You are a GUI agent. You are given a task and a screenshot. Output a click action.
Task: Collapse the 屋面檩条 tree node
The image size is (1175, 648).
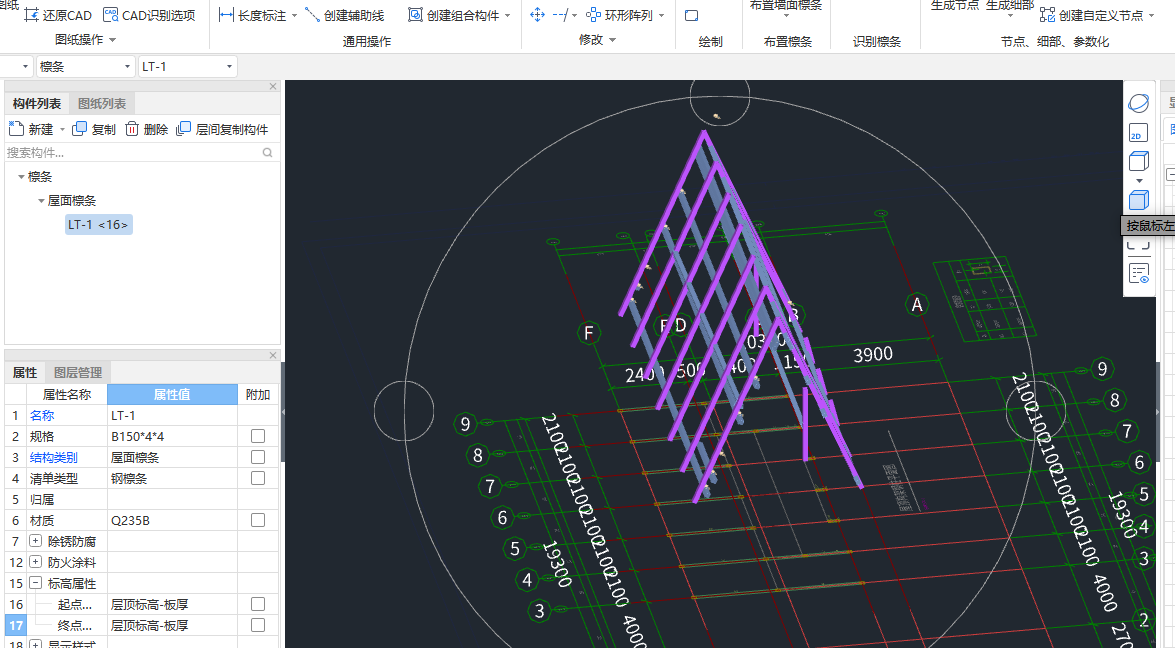(x=41, y=201)
